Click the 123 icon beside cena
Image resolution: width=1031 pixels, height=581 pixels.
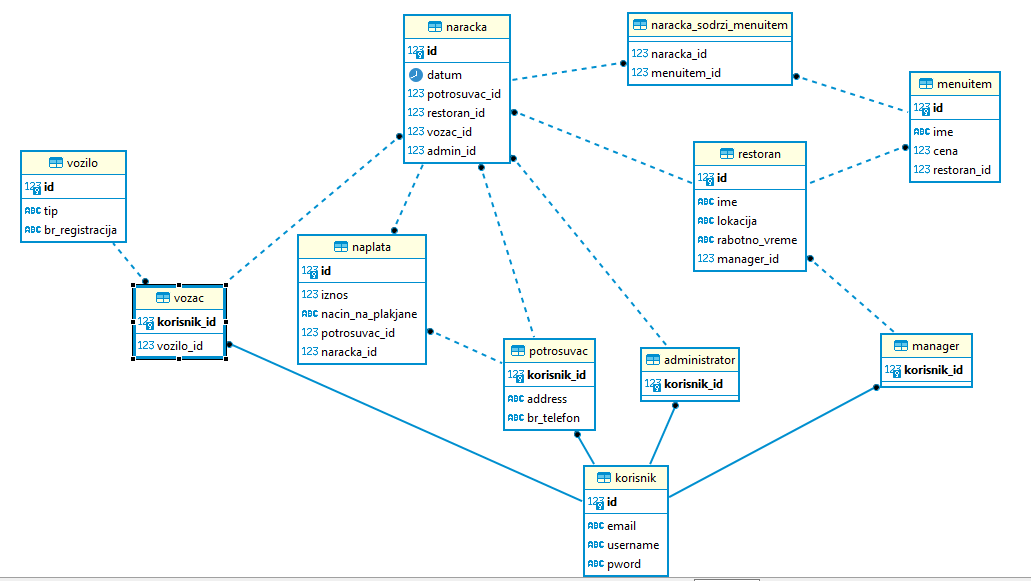[x=921, y=151]
